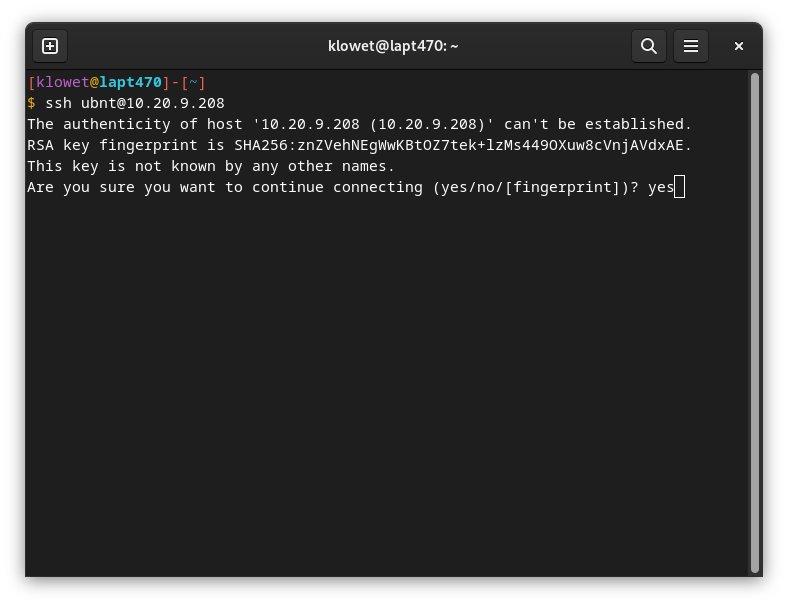
Task: Click the yellow dollar sign prompt
Action: pyautogui.click(x=32, y=103)
